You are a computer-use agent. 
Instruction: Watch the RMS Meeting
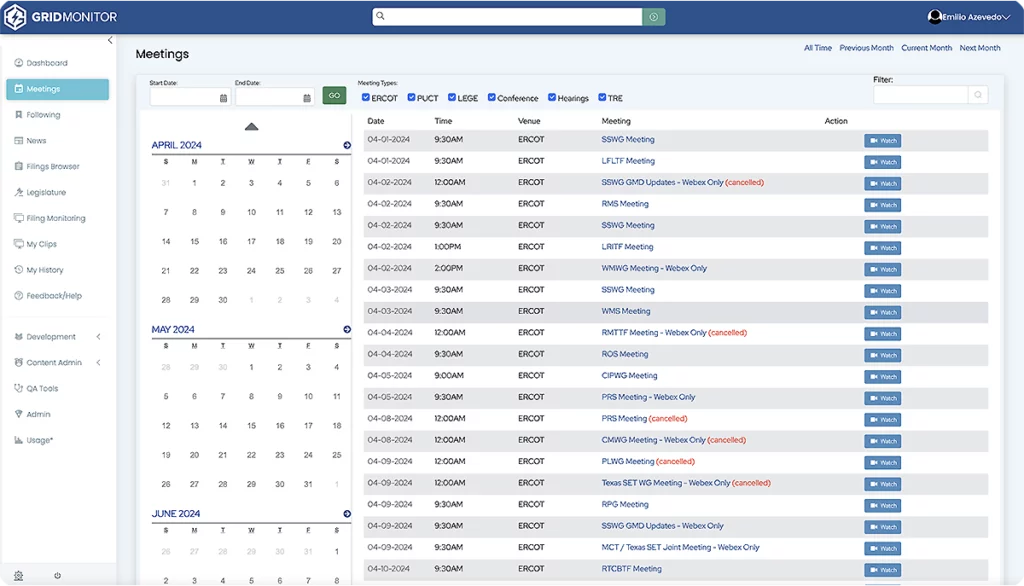coord(882,205)
